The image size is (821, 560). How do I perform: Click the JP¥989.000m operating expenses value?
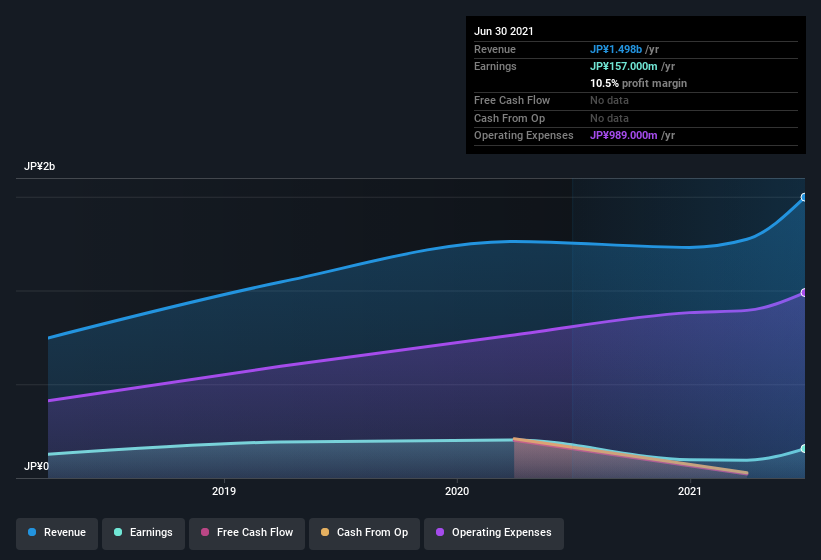[x=624, y=136]
